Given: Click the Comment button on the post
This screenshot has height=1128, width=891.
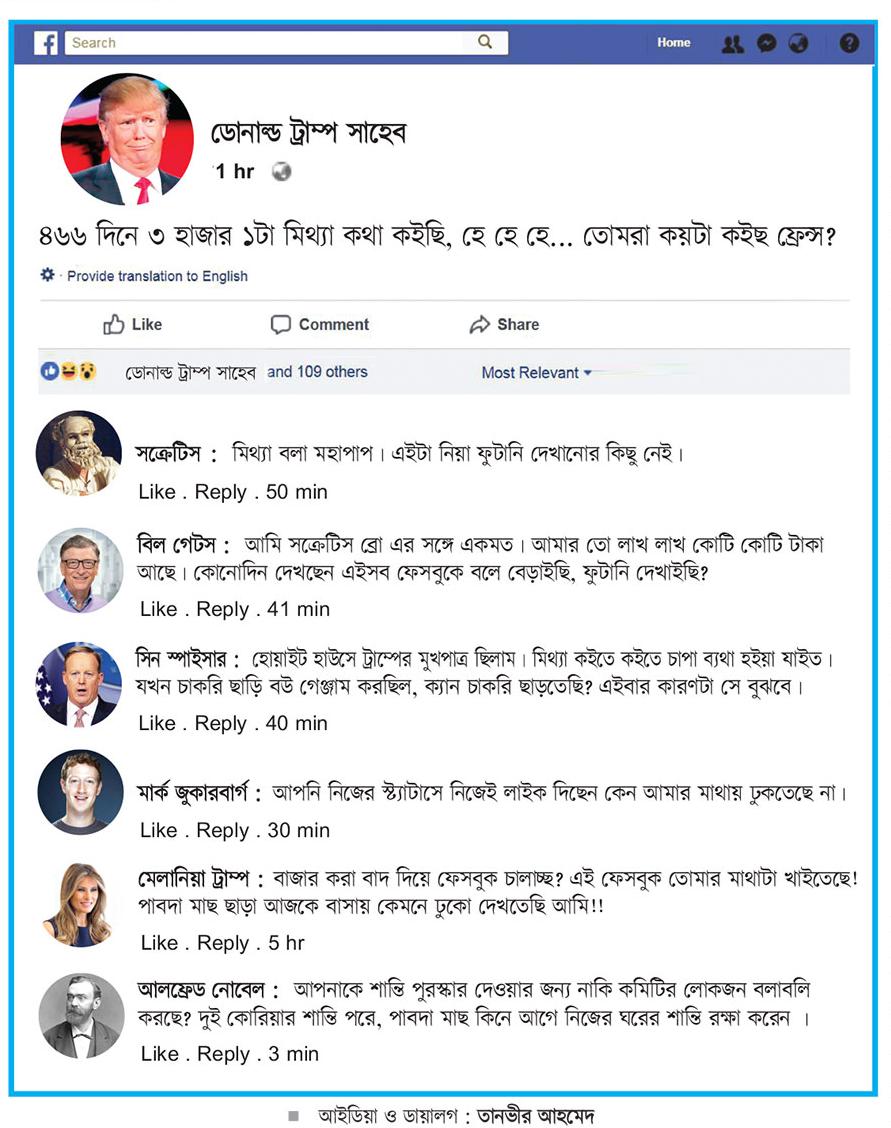Looking at the screenshot, I should coord(320,324).
